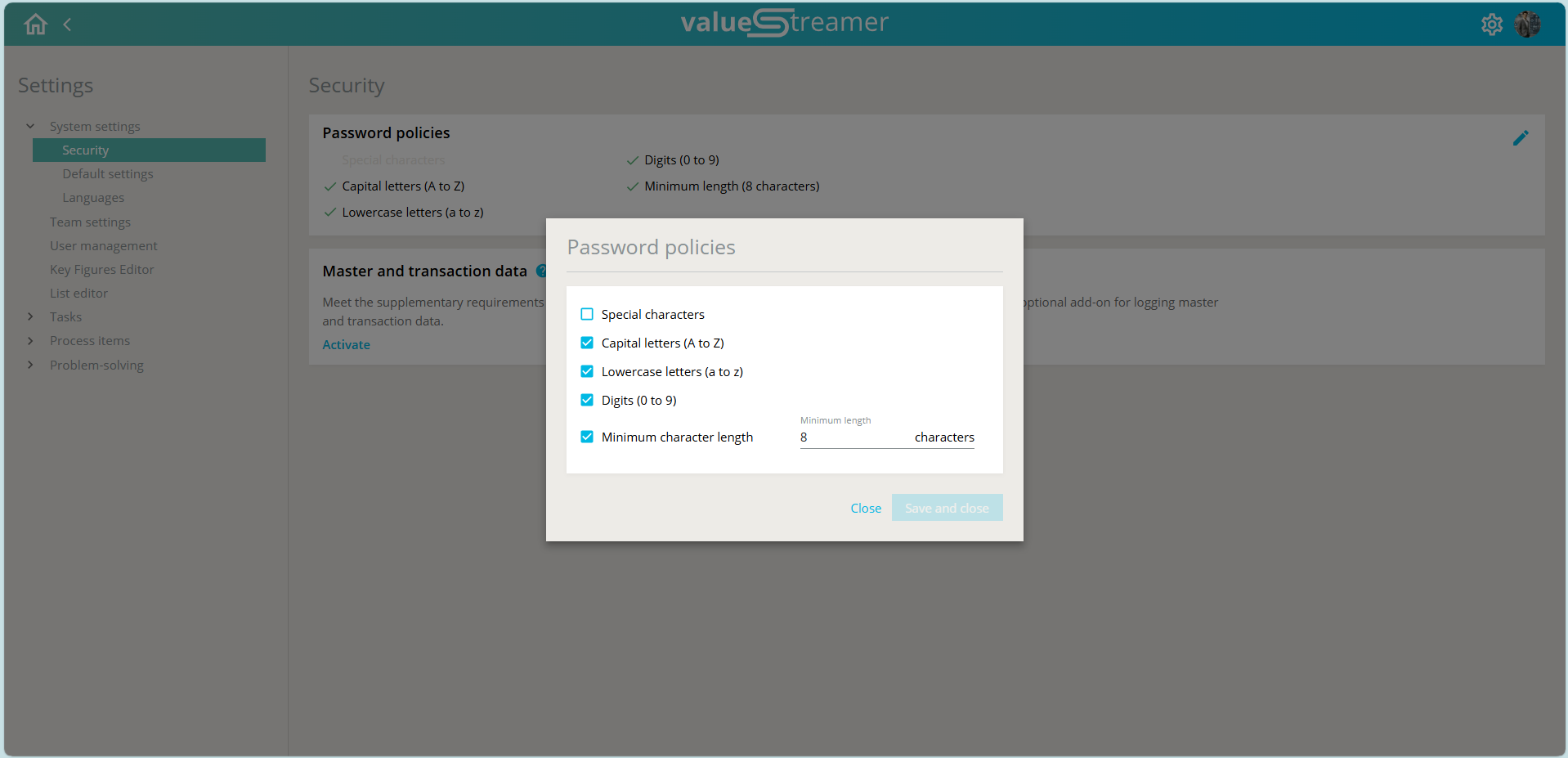This screenshot has width=1568, height=758.
Task: Collapse the System settings tree section
Action: (30, 126)
